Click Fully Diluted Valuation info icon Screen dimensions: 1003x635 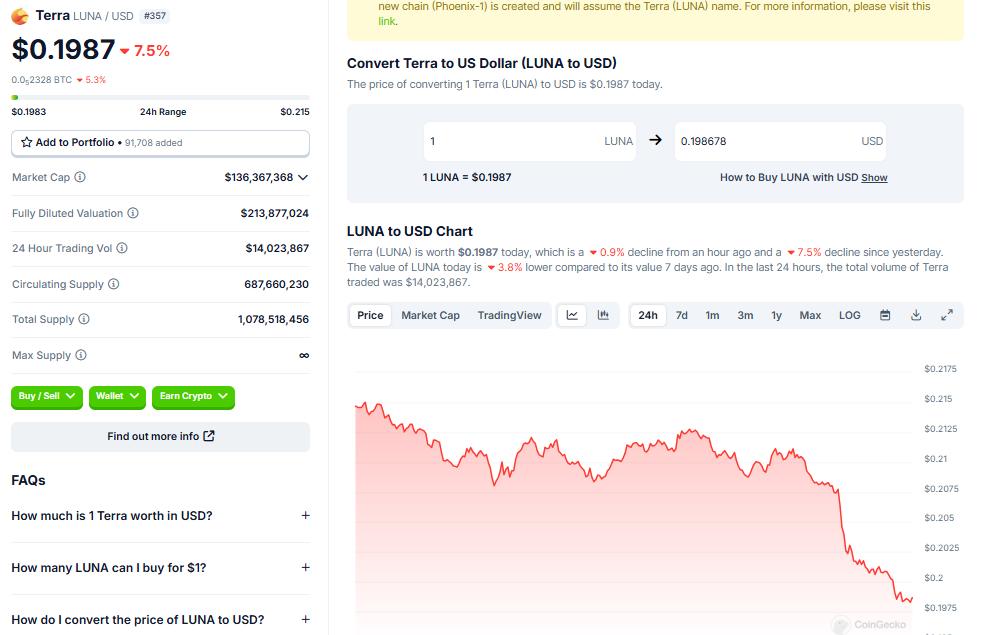pos(133,213)
